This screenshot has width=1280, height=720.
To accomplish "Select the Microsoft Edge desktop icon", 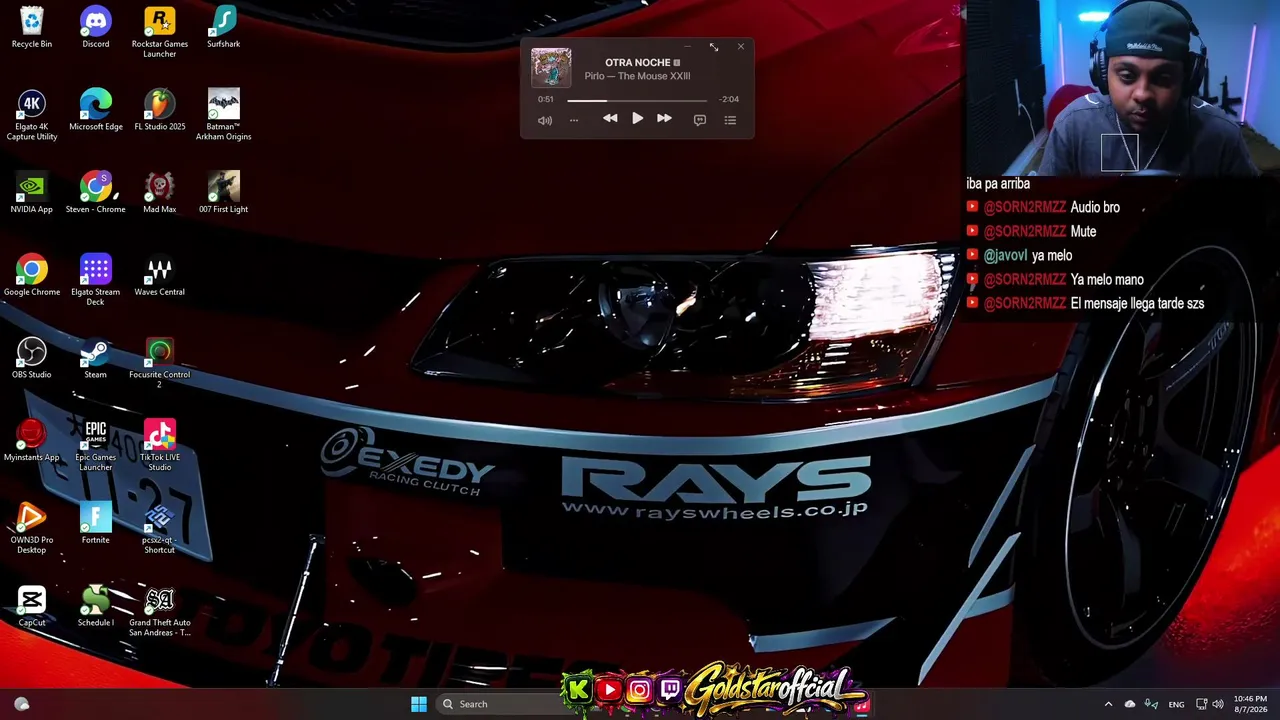I will [96, 110].
